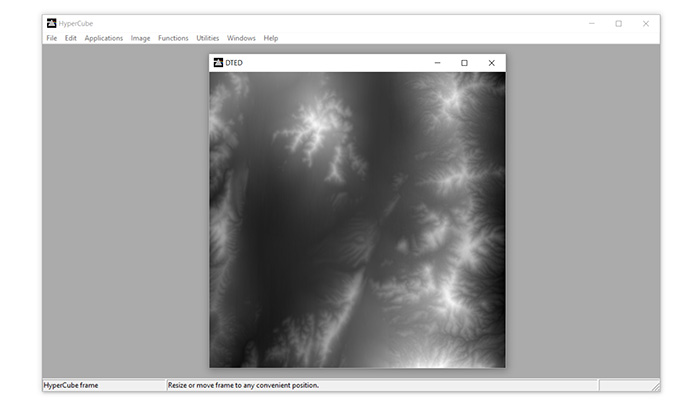Open the File menu
This screenshot has height=400, width=700.
point(51,38)
